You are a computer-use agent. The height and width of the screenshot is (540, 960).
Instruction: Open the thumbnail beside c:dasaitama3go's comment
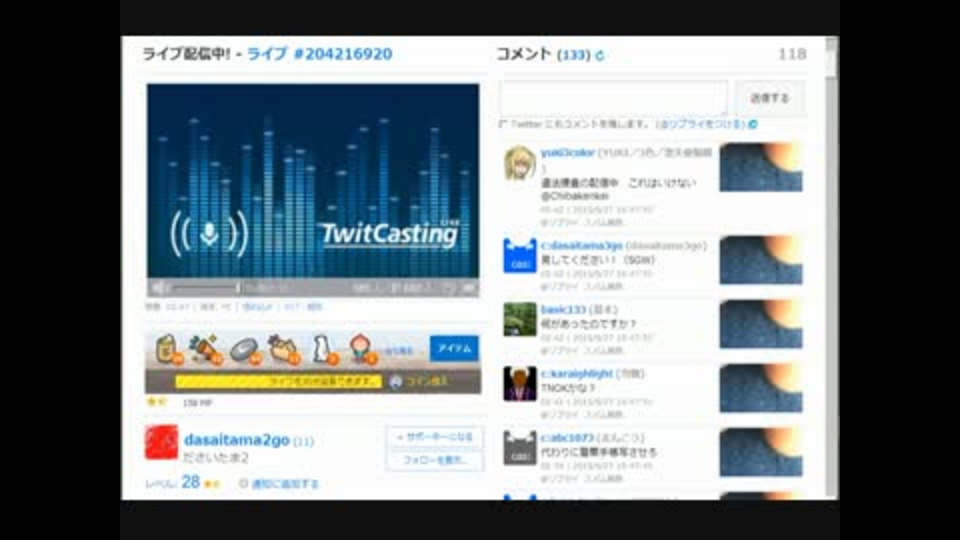(760, 260)
